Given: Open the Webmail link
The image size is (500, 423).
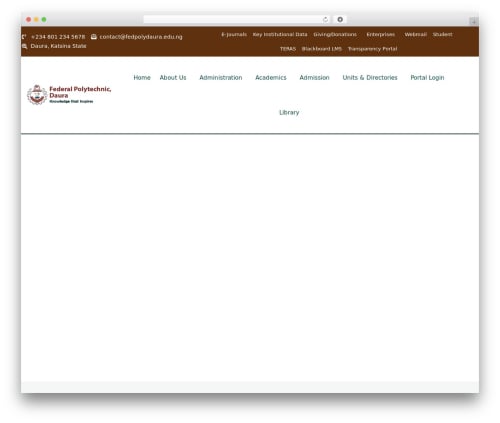Looking at the screenshot, I should (x=416, y=34).
